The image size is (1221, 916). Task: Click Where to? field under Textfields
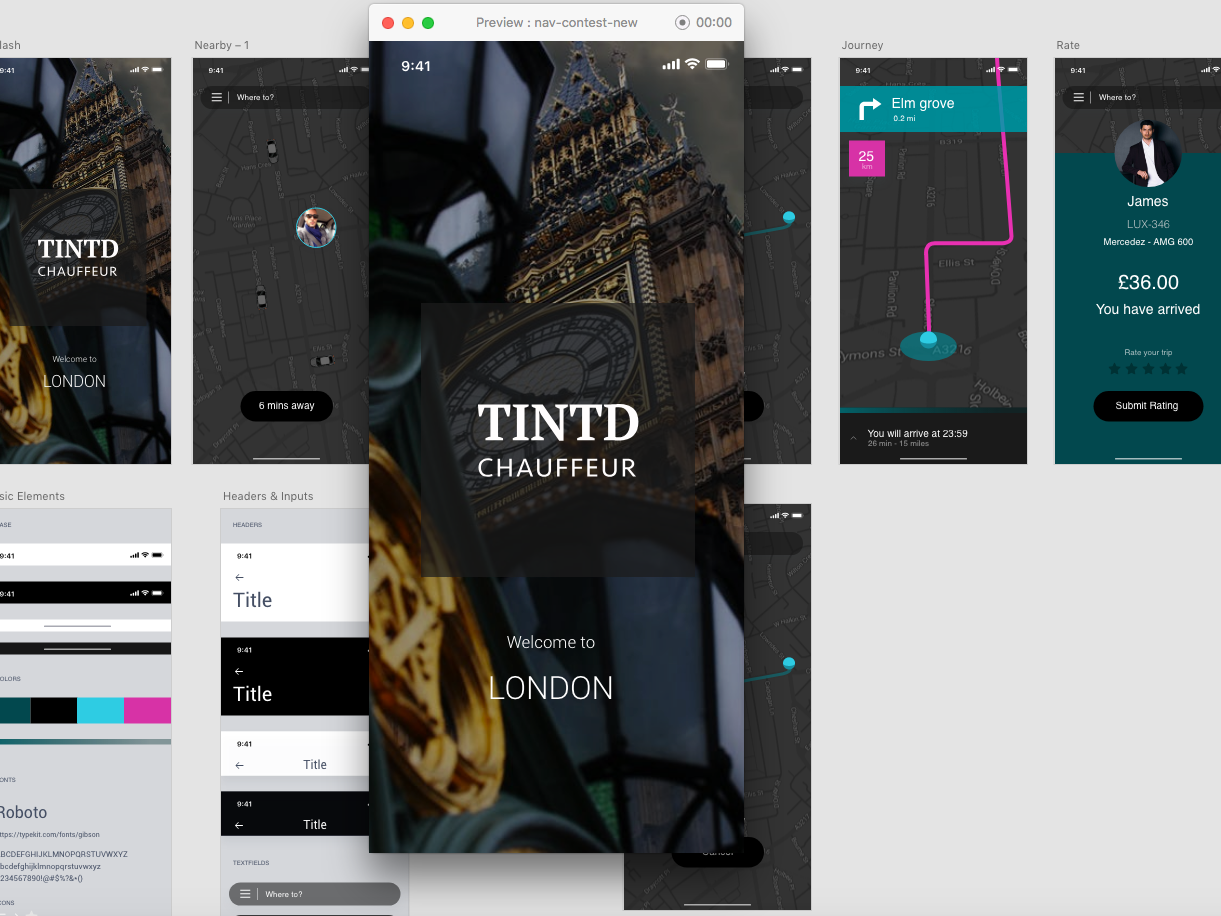[x=314, y=894]
